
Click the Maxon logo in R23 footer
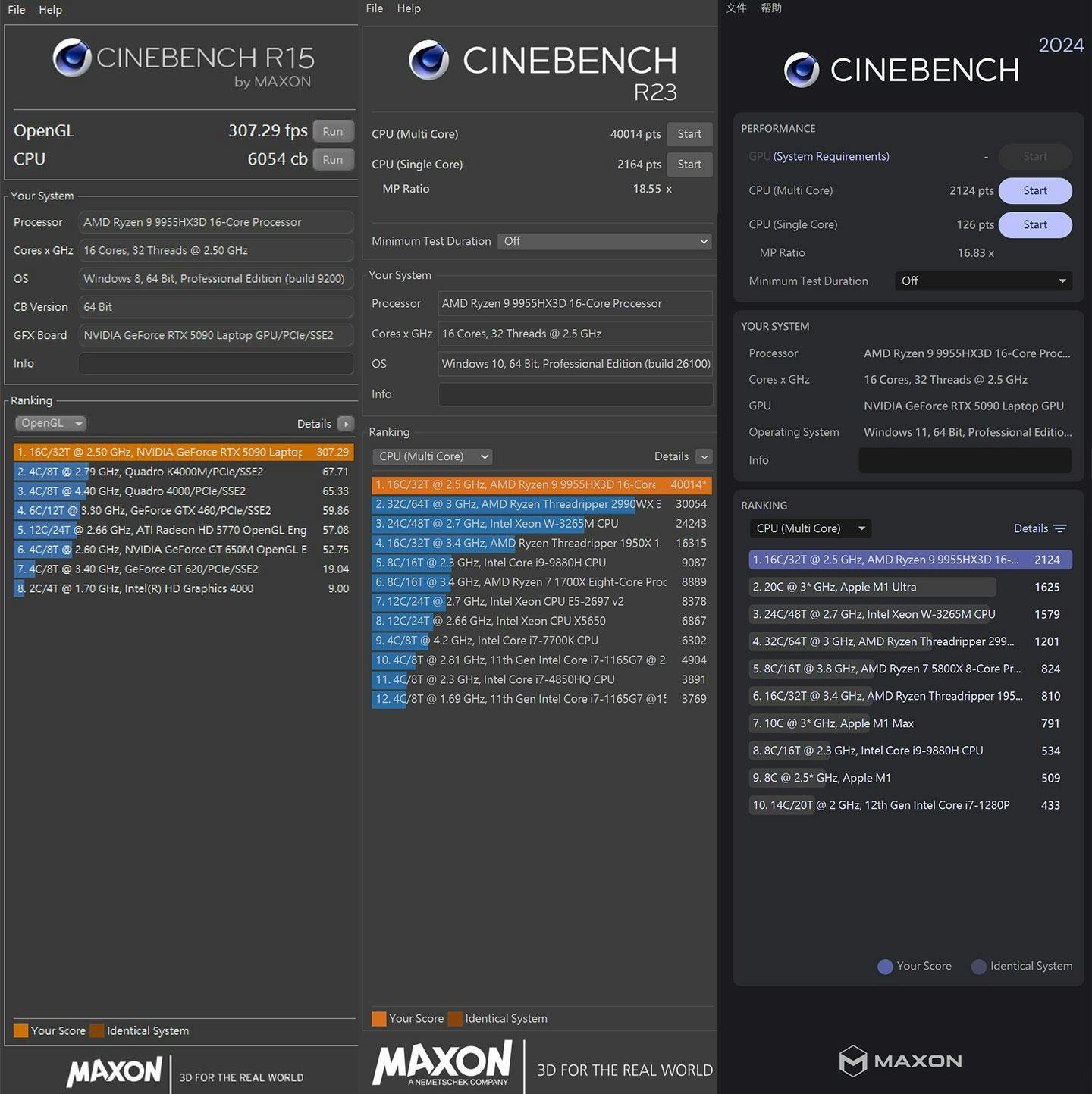tap(442, 1064)
